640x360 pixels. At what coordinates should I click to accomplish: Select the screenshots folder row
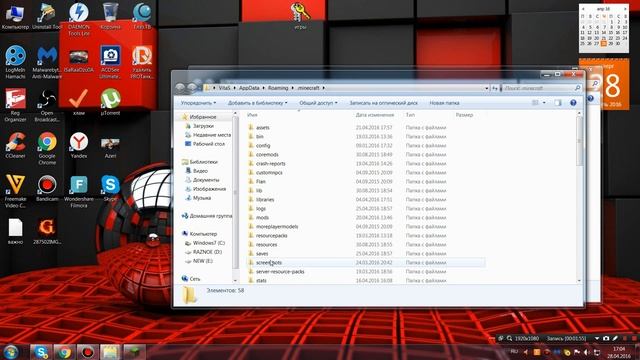(x=366, y=262)
